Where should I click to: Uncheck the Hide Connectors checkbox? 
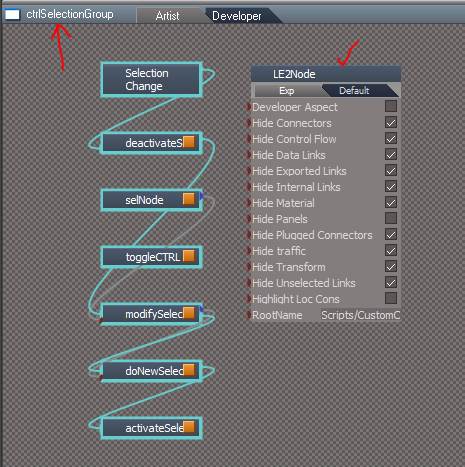coord(391,122)
